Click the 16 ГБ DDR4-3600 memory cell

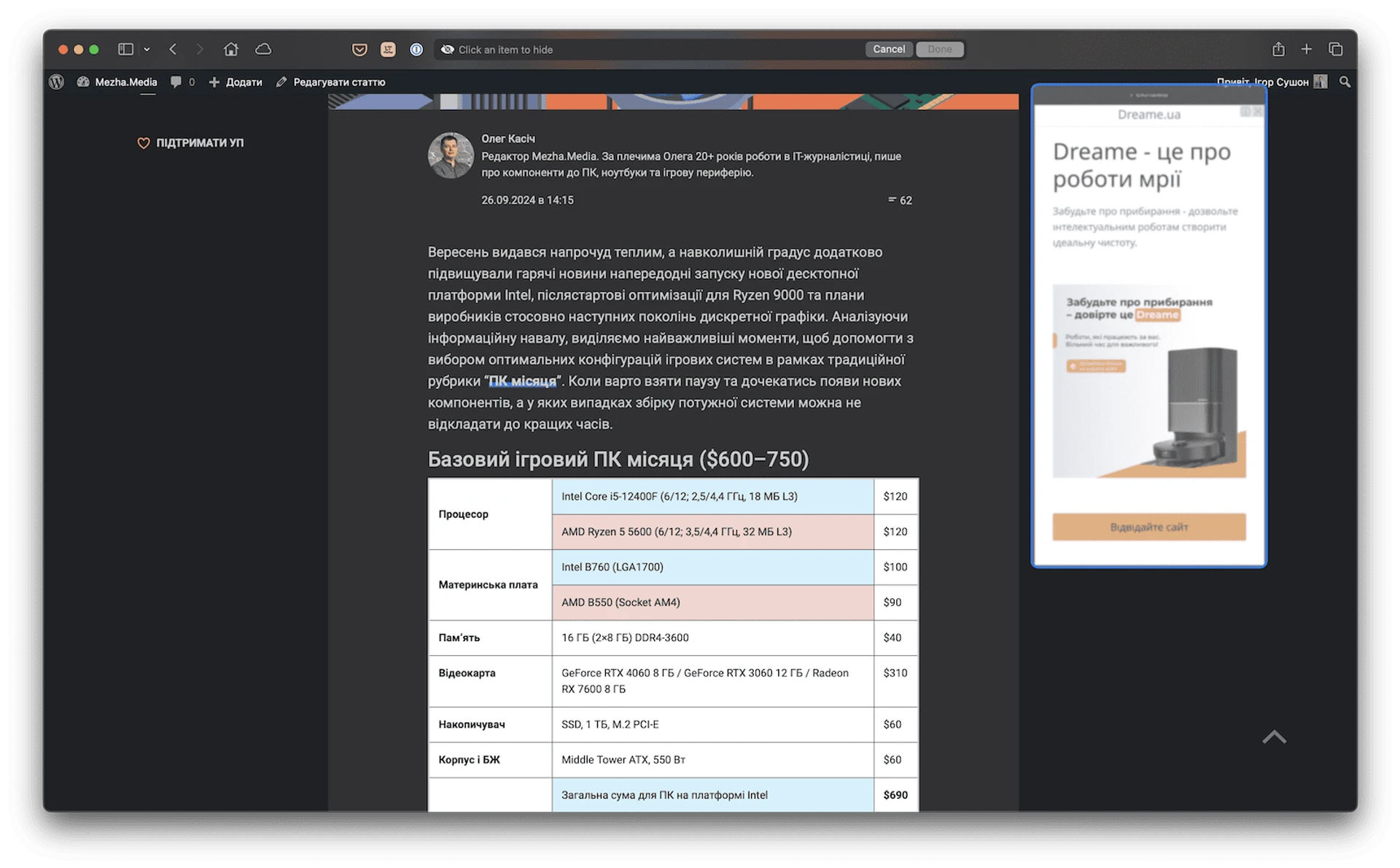712,638
